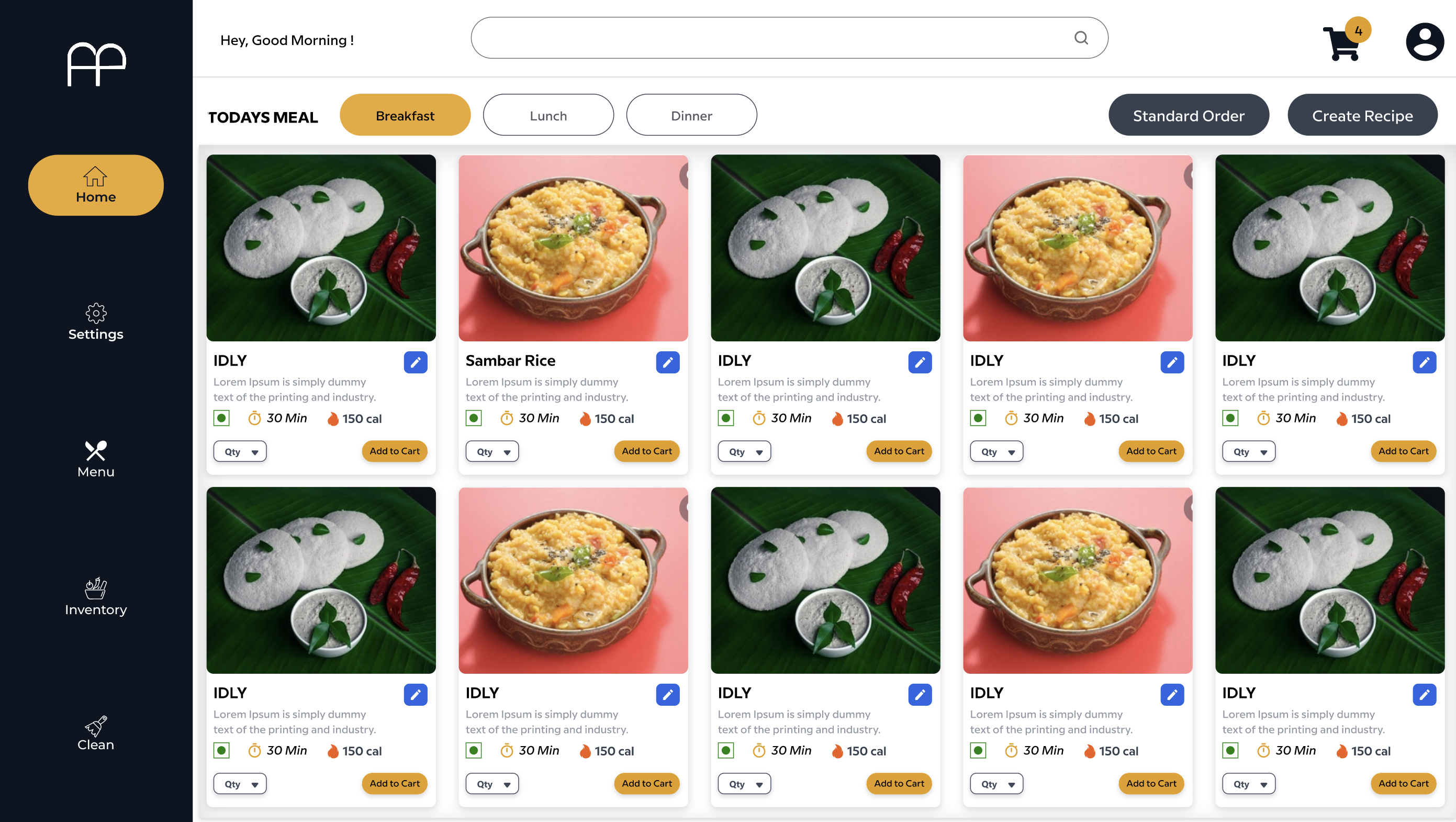Expand the Qty dropdown on Sambar Rice
Image resolution: width=1456 pixels, height=822 pixels.
492,452
